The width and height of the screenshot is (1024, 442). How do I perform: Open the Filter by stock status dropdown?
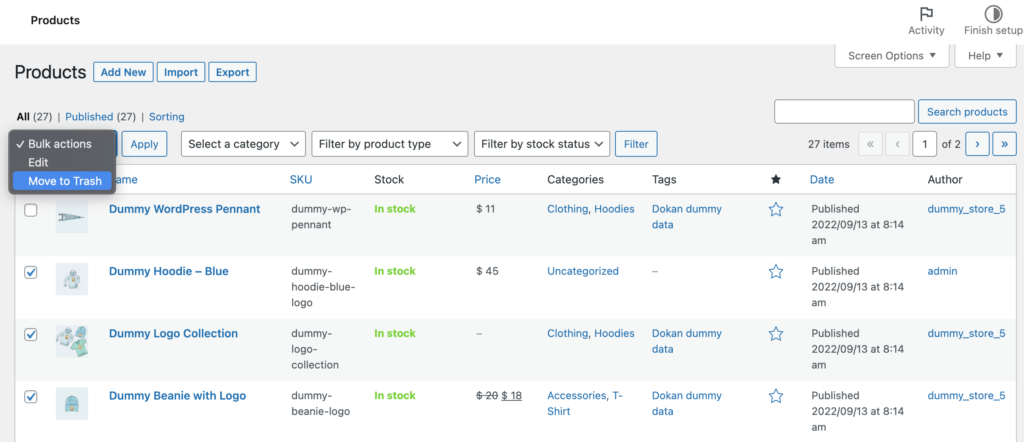click(x=542, y=144)
